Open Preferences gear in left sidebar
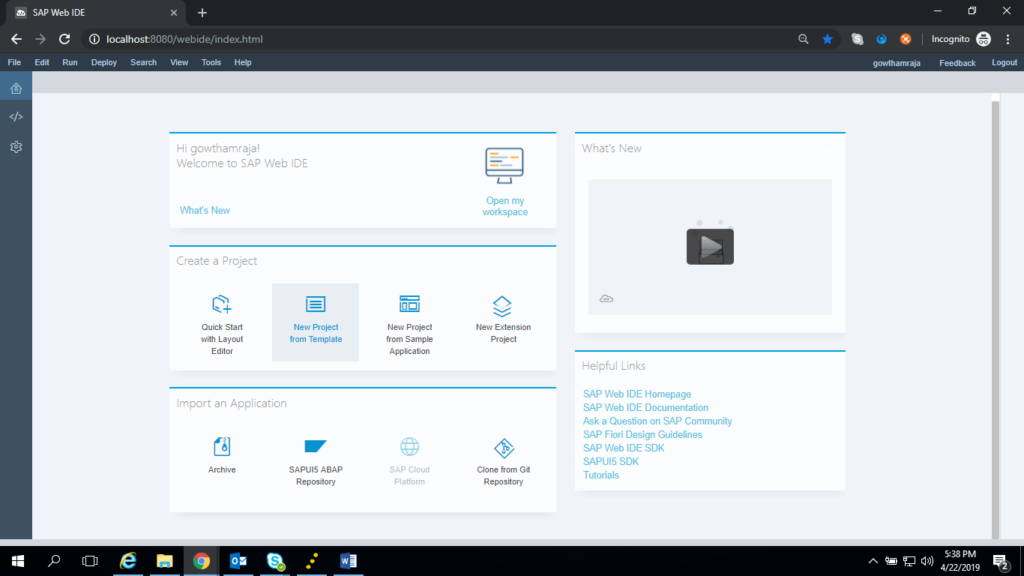This screenshot has height=576, width=1024. pos(16,147)
